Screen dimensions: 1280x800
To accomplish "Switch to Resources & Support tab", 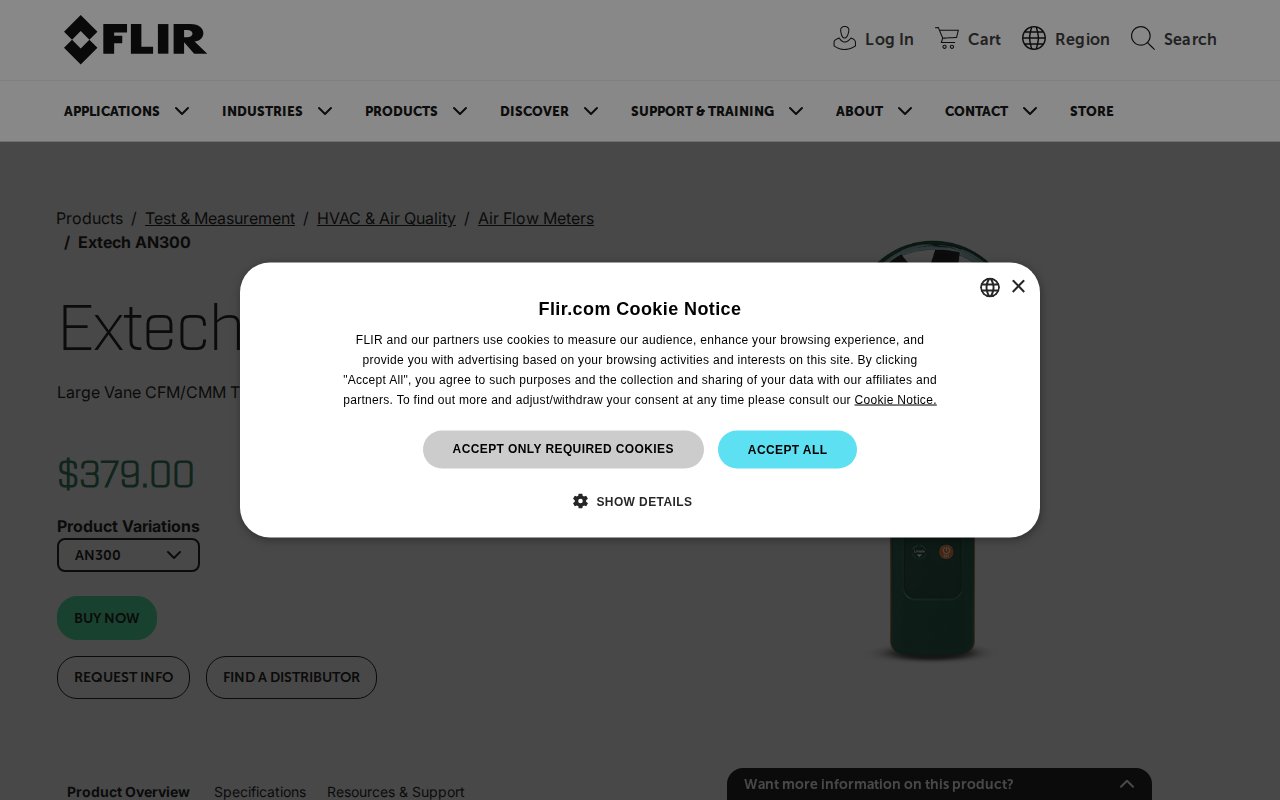I will (x=396, y=791).
